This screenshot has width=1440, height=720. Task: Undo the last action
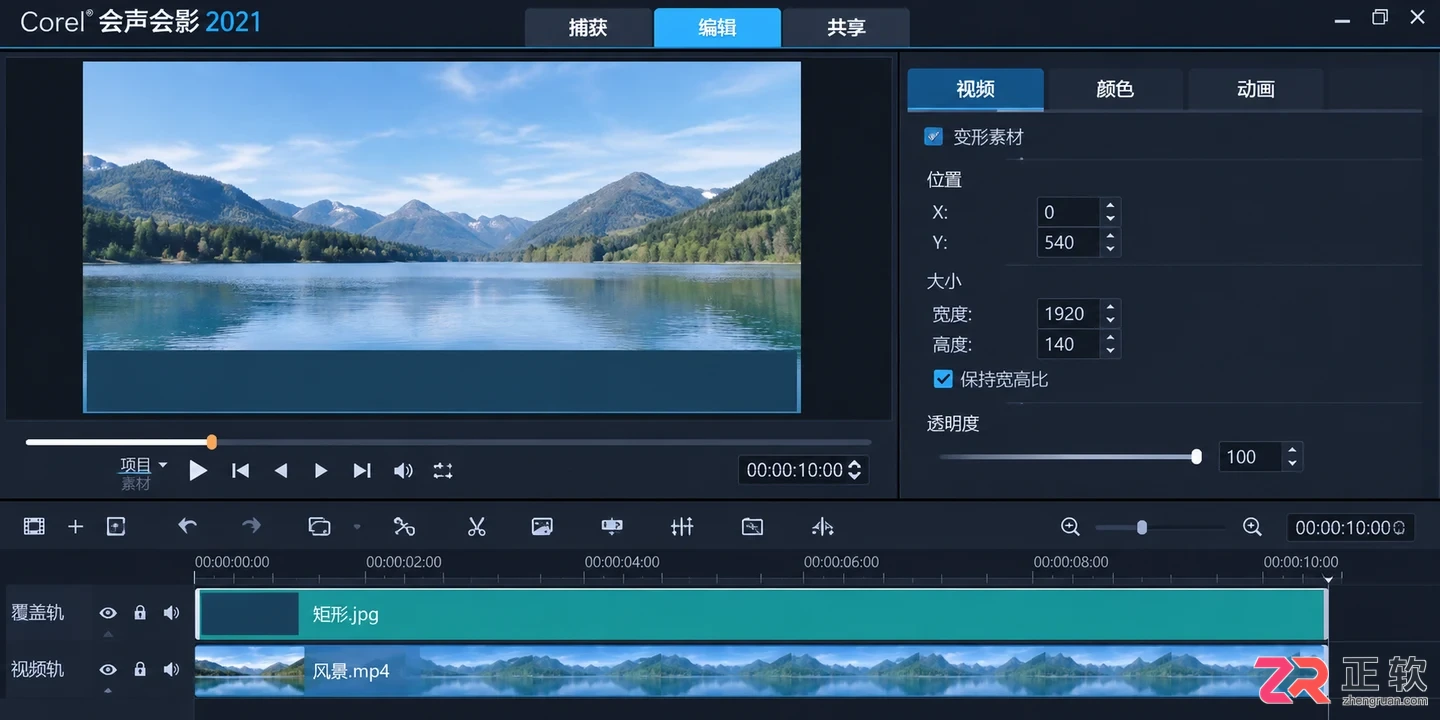[x=188, y=526]
